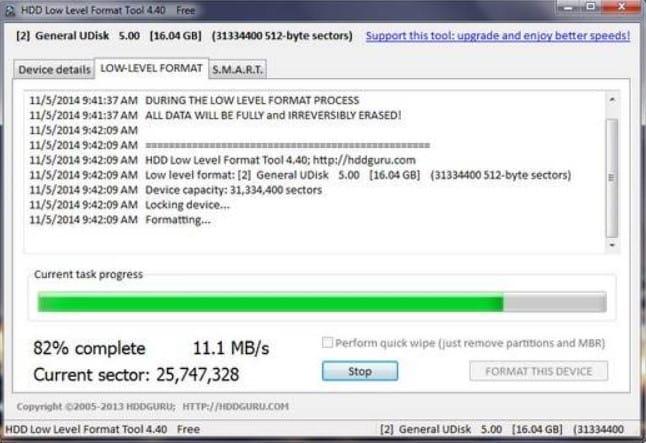Click the log scrollbar down arrow
Image resolution: width=646 pixels, height=443 pixels.
point(612,245)
